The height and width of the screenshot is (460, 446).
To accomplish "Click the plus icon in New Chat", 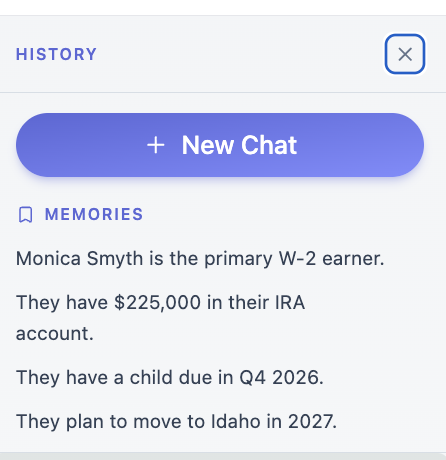I will pyautogui.click(x=156, y=145).
